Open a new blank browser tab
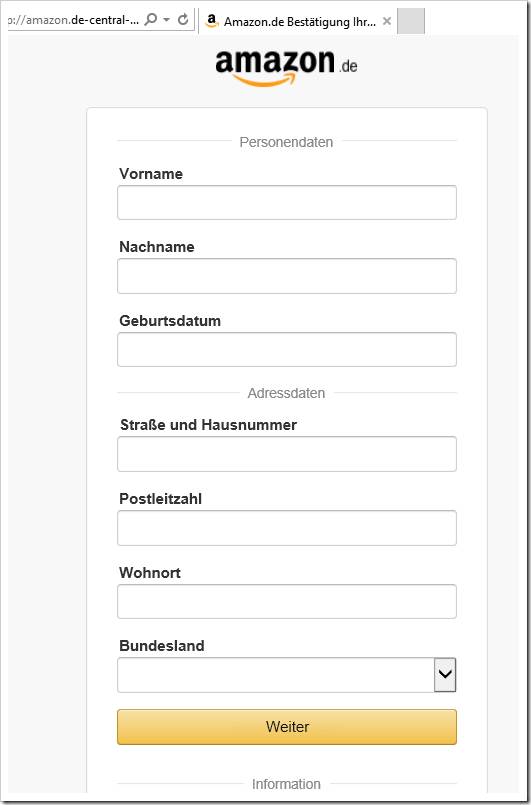Viewport: 531px width, 805px height. pos(411,21)
